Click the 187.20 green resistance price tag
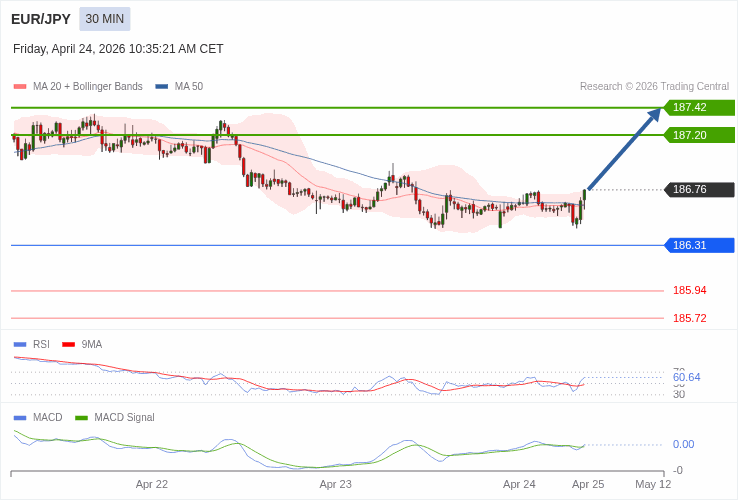The image size is (738, 500). point(699,135)
